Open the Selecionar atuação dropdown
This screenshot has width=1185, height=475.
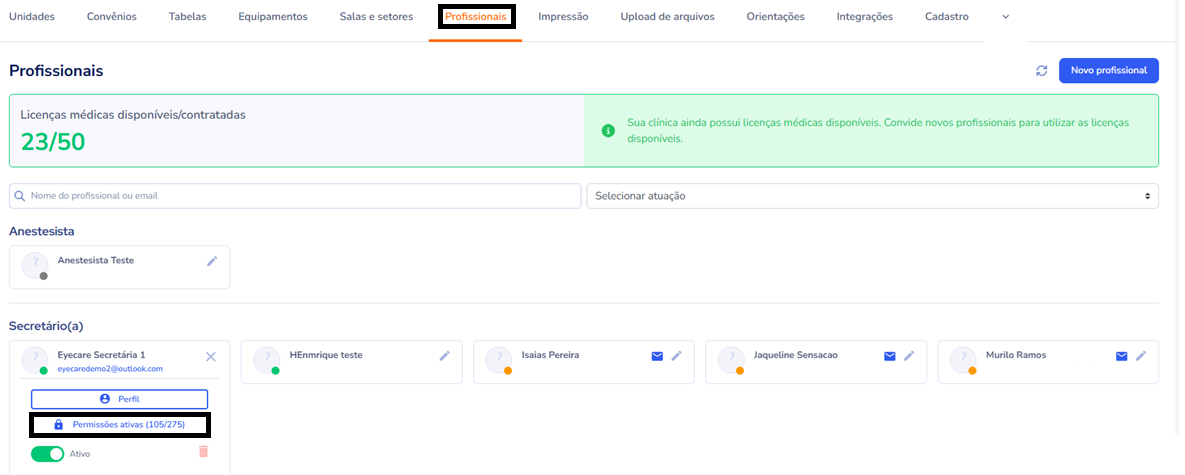pos(872,196)
